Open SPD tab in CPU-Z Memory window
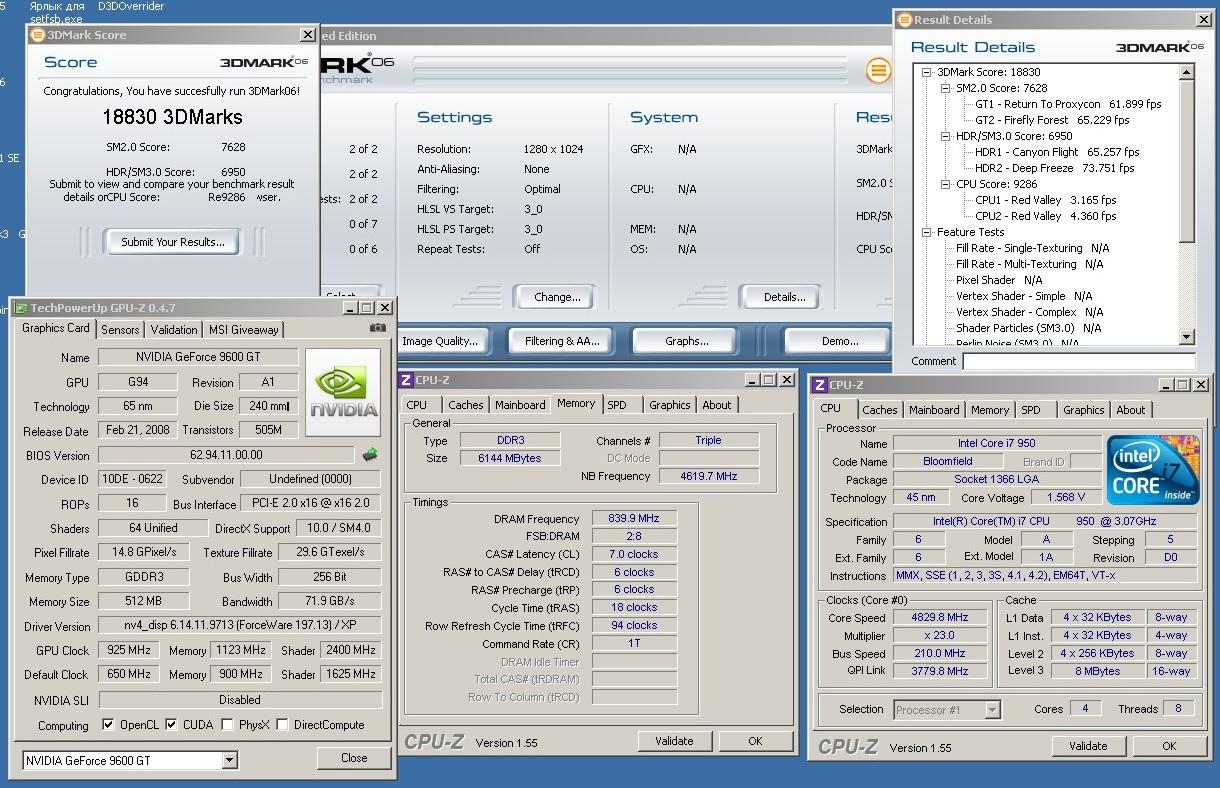 coord(617,405)
